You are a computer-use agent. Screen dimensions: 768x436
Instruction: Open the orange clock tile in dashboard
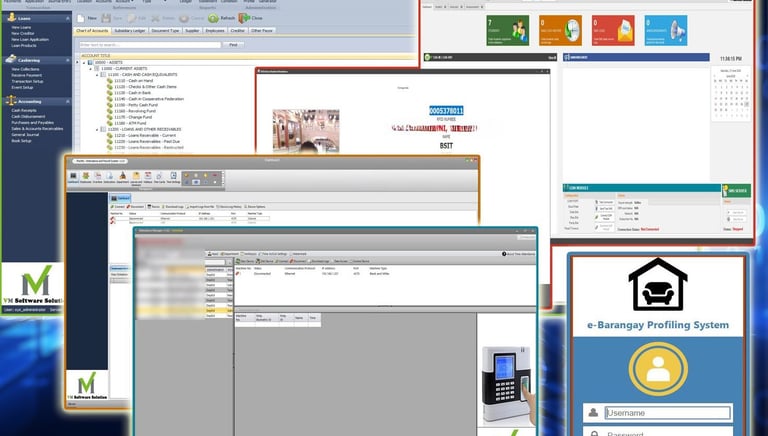coord(560,30)
